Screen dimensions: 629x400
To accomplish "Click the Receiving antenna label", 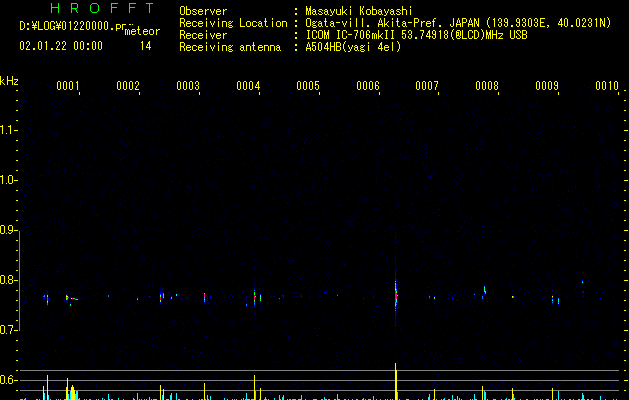I will click(230, 47).
